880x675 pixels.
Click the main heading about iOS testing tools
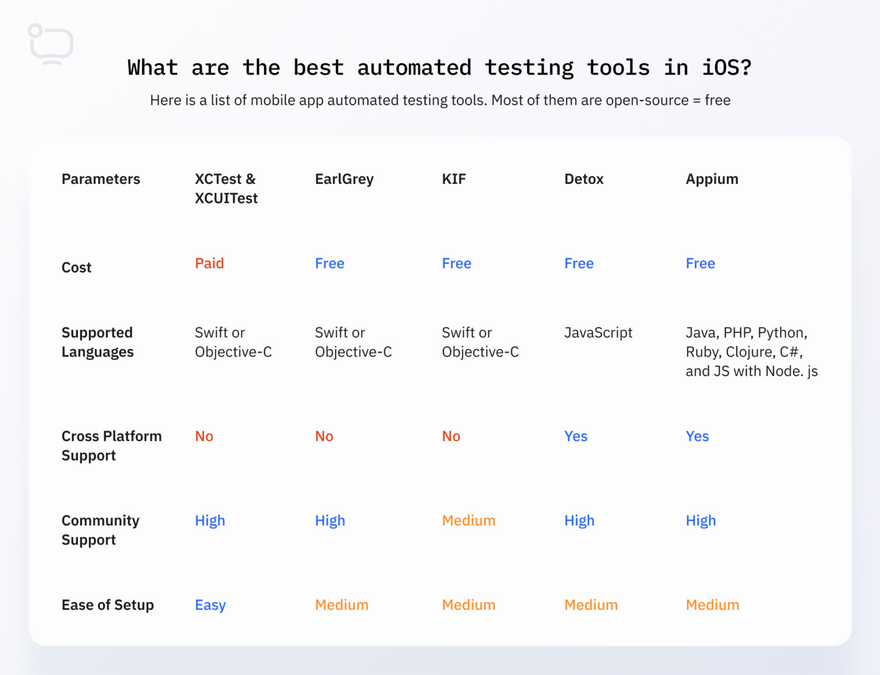[439, 67]
